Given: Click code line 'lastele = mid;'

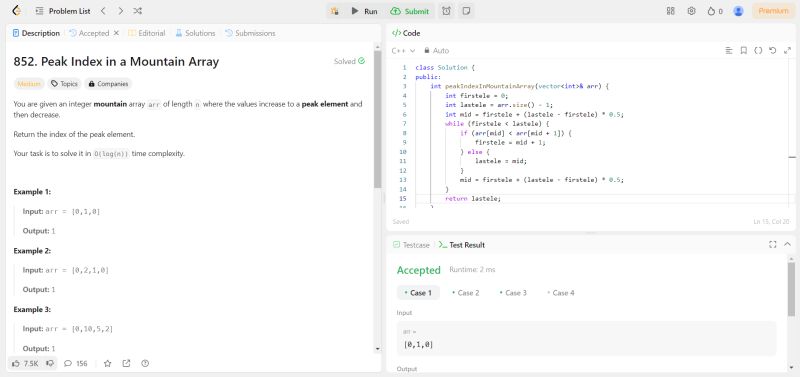Looking at the screenshot, I should click(501, 161).
